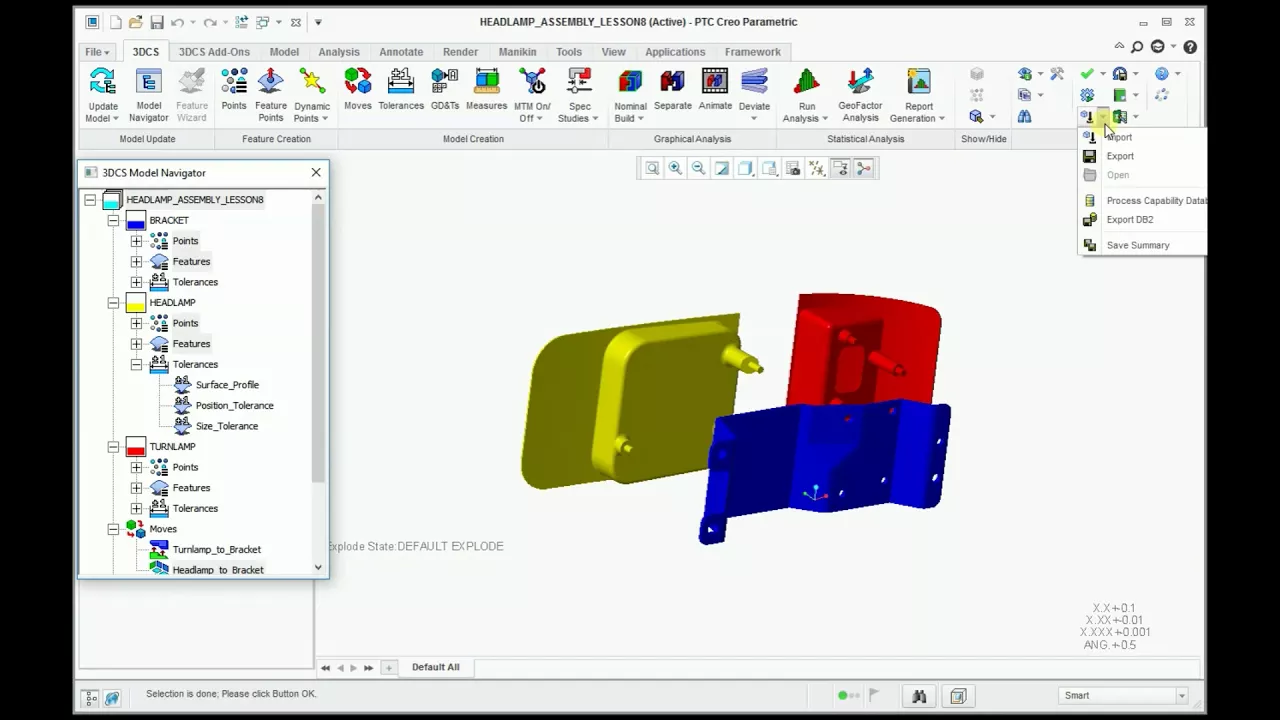Click the Model Navigator scrollbar down arrow

pos(318,568)
